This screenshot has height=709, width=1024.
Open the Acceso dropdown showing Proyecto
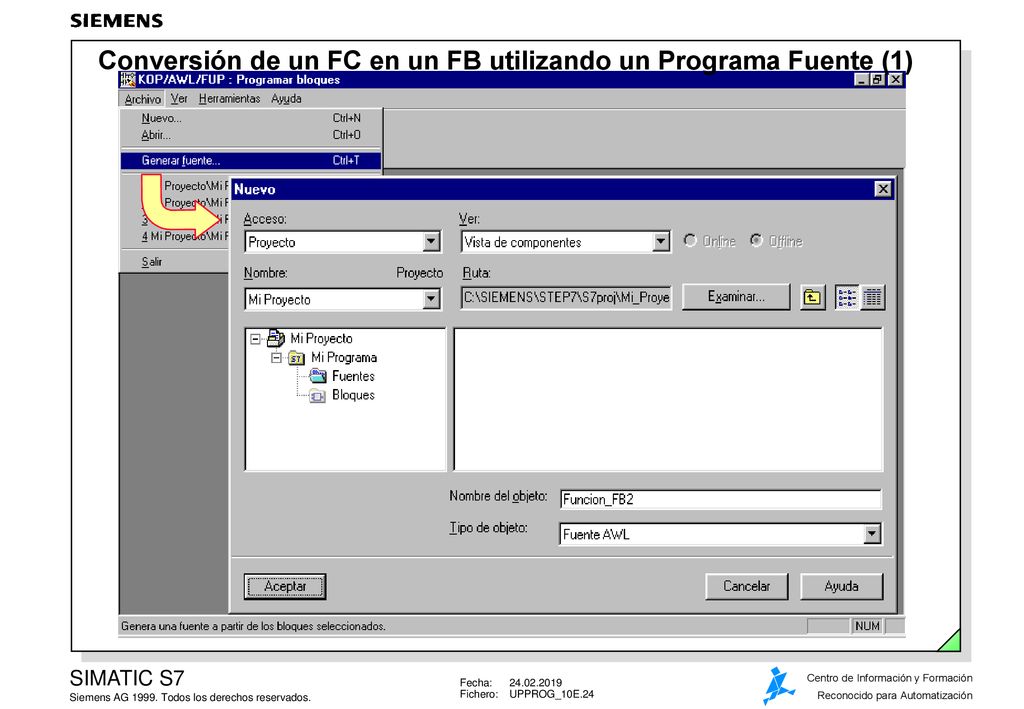point(431,242)
